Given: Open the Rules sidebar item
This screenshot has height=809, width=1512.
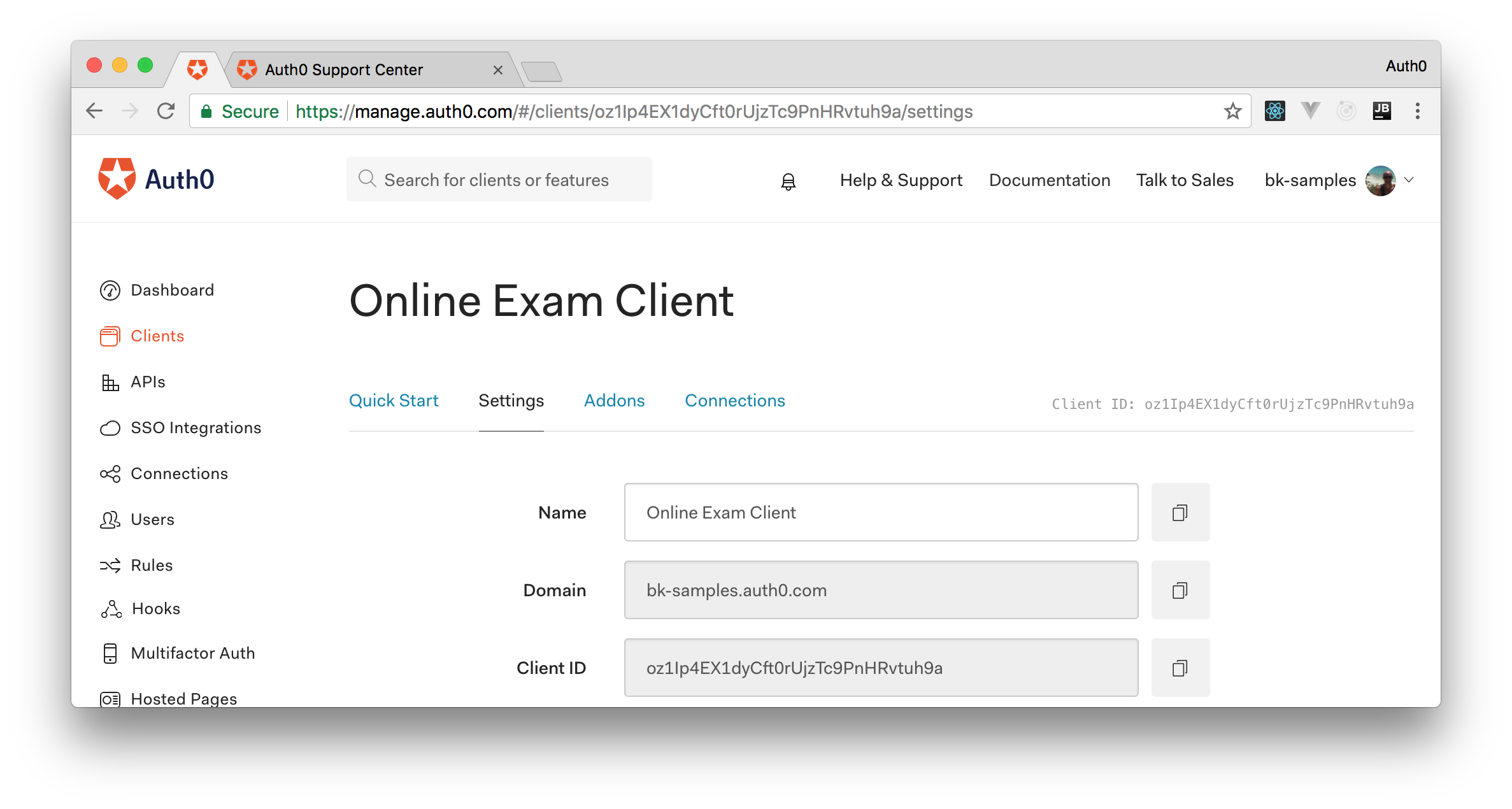Looking at the screenshot, I should (x=152, y=565).
